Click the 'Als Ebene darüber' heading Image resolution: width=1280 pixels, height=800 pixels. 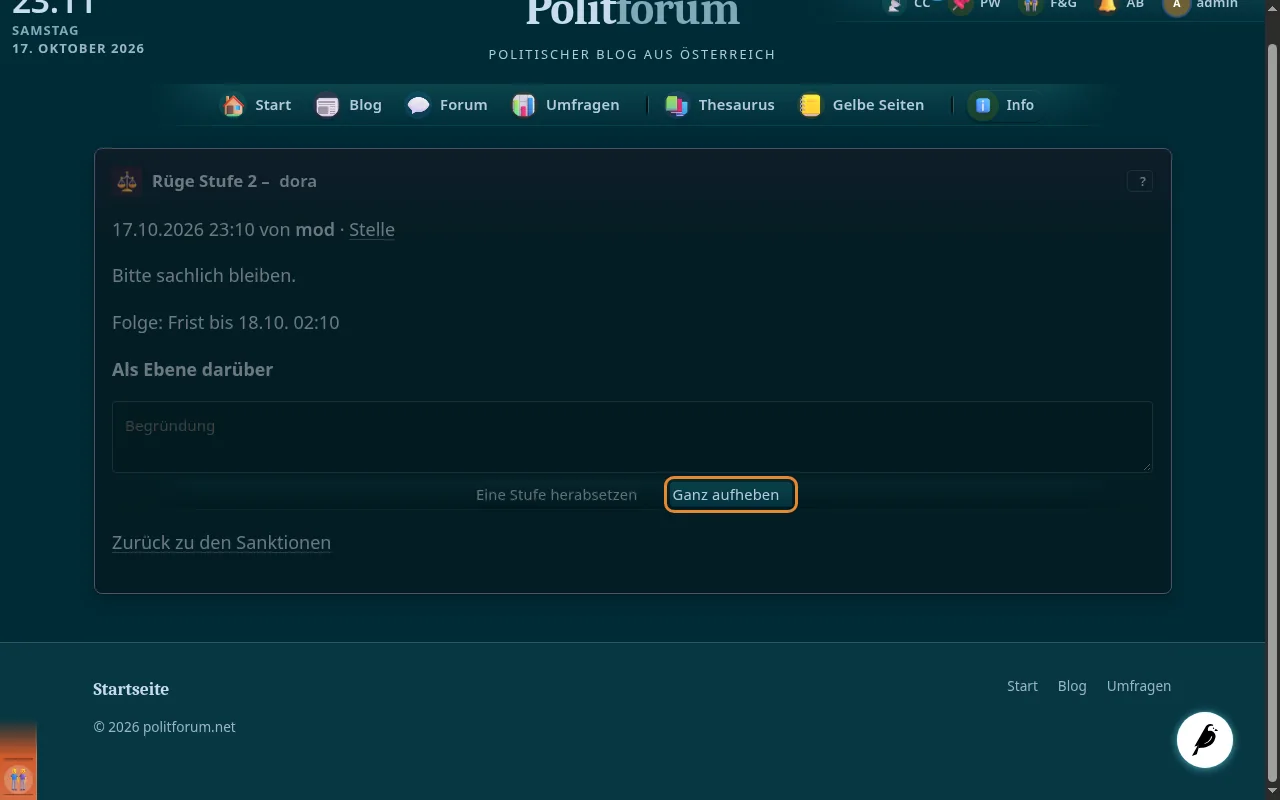point(192,369)
